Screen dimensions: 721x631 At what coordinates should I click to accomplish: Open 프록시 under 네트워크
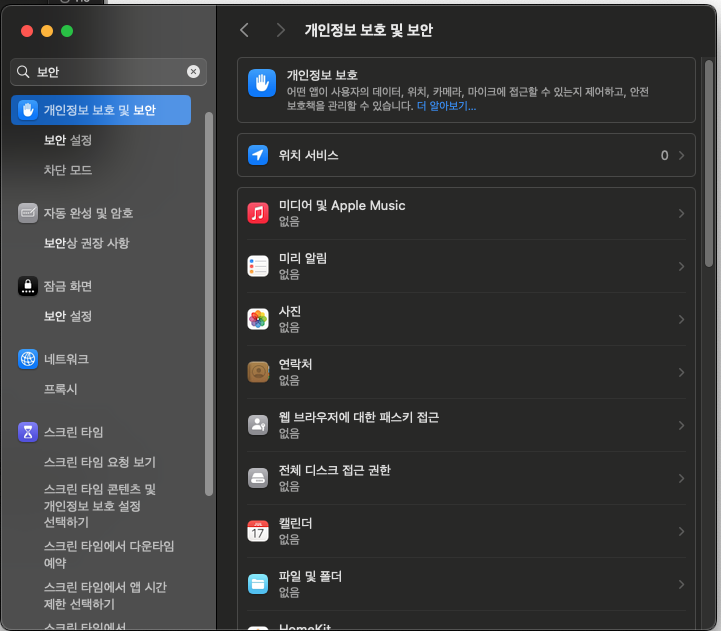point(60,389)
